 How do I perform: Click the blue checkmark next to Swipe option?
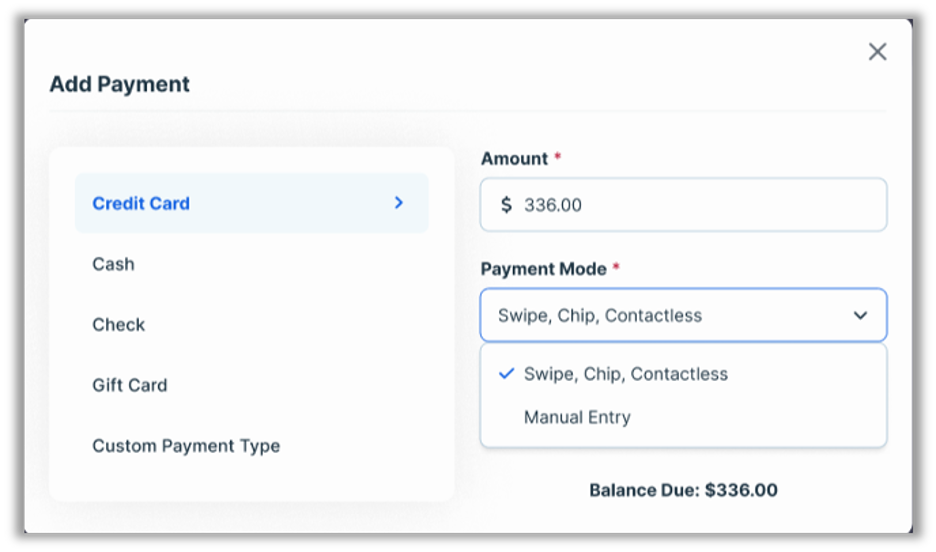pos(506,373)
